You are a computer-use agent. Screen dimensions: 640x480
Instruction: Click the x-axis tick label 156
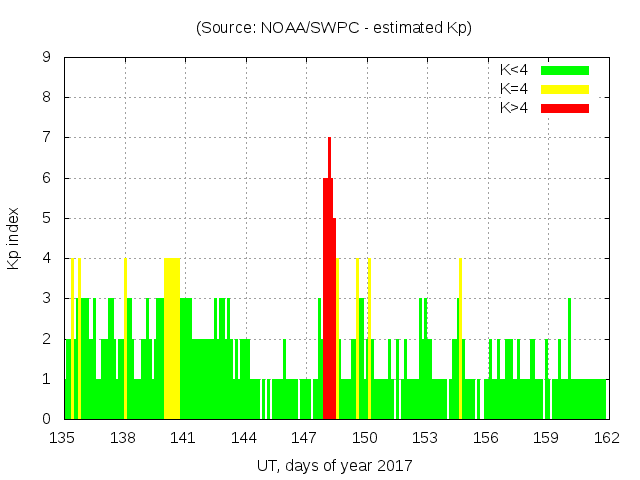(485, 437)
